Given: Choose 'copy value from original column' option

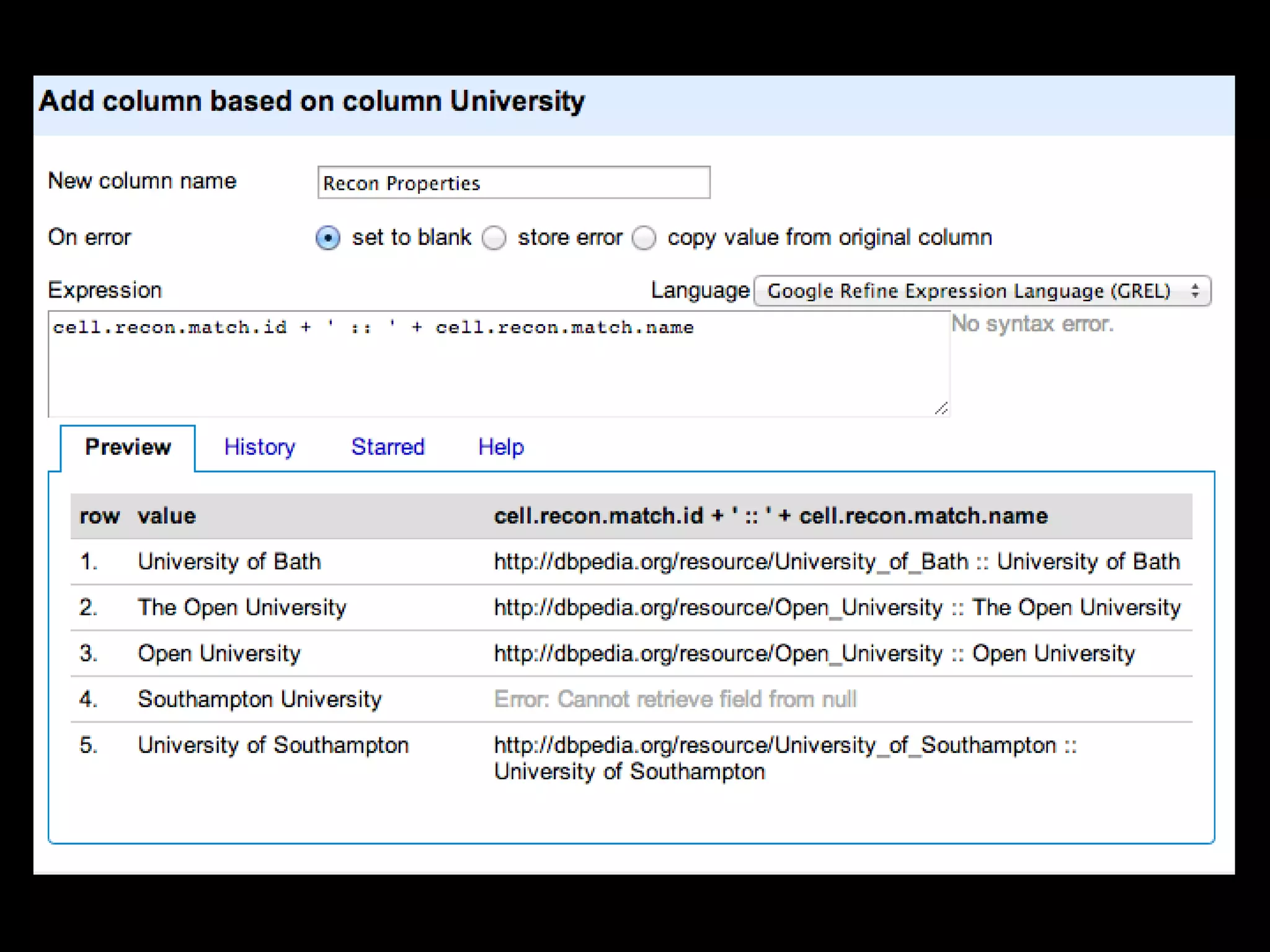Looking at the screenshot, I should click(644, 238).
